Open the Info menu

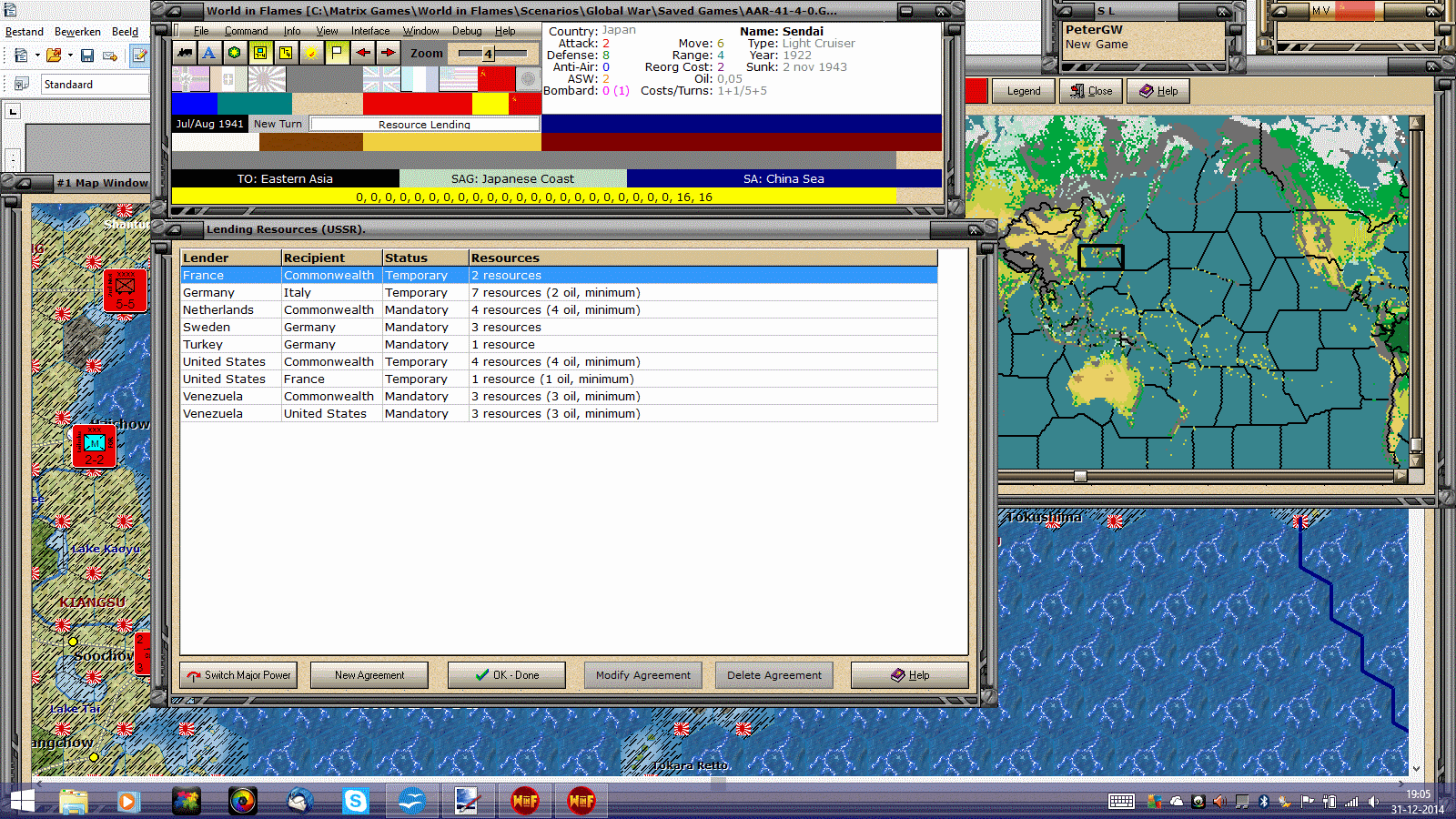pos(292,31)
